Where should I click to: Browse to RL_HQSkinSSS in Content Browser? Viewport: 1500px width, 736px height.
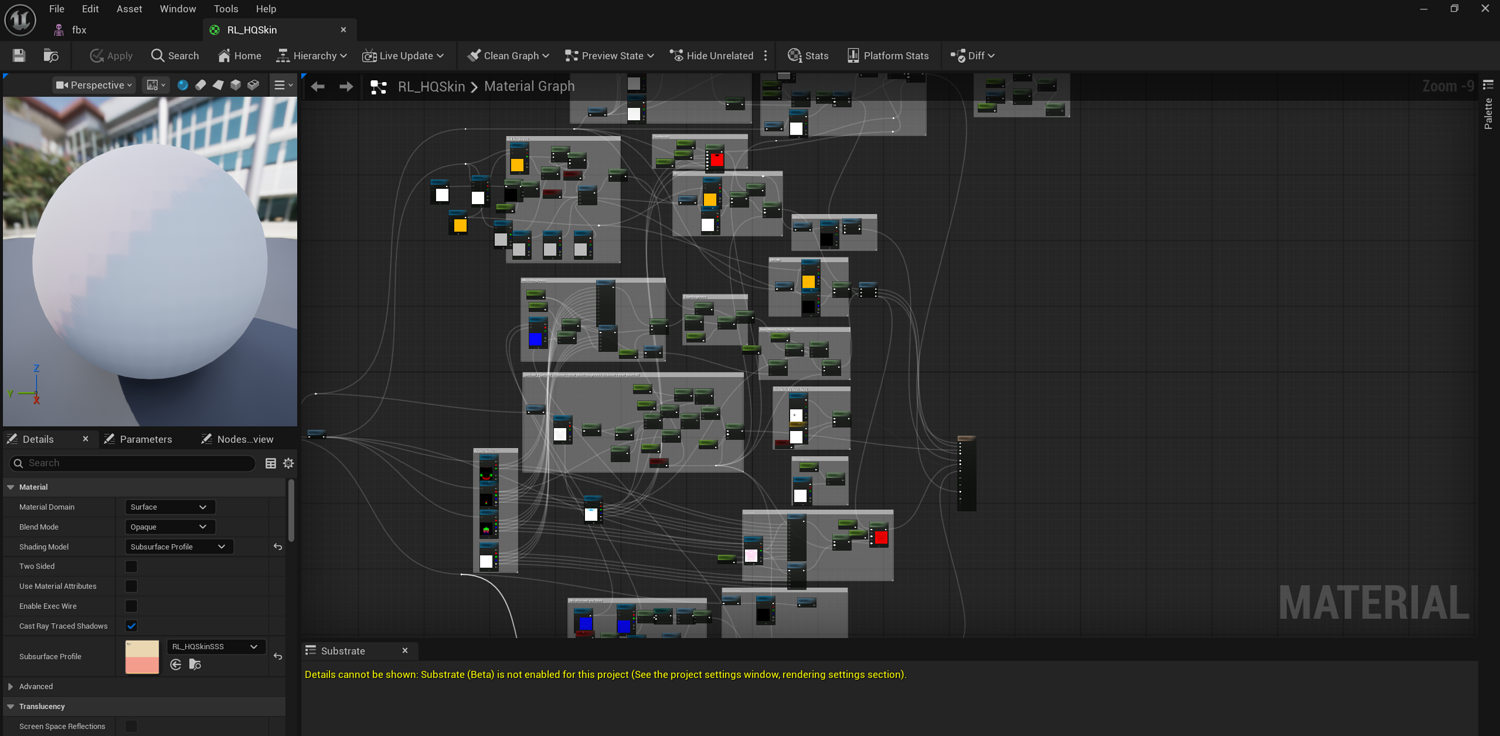(x=195, y=665)
